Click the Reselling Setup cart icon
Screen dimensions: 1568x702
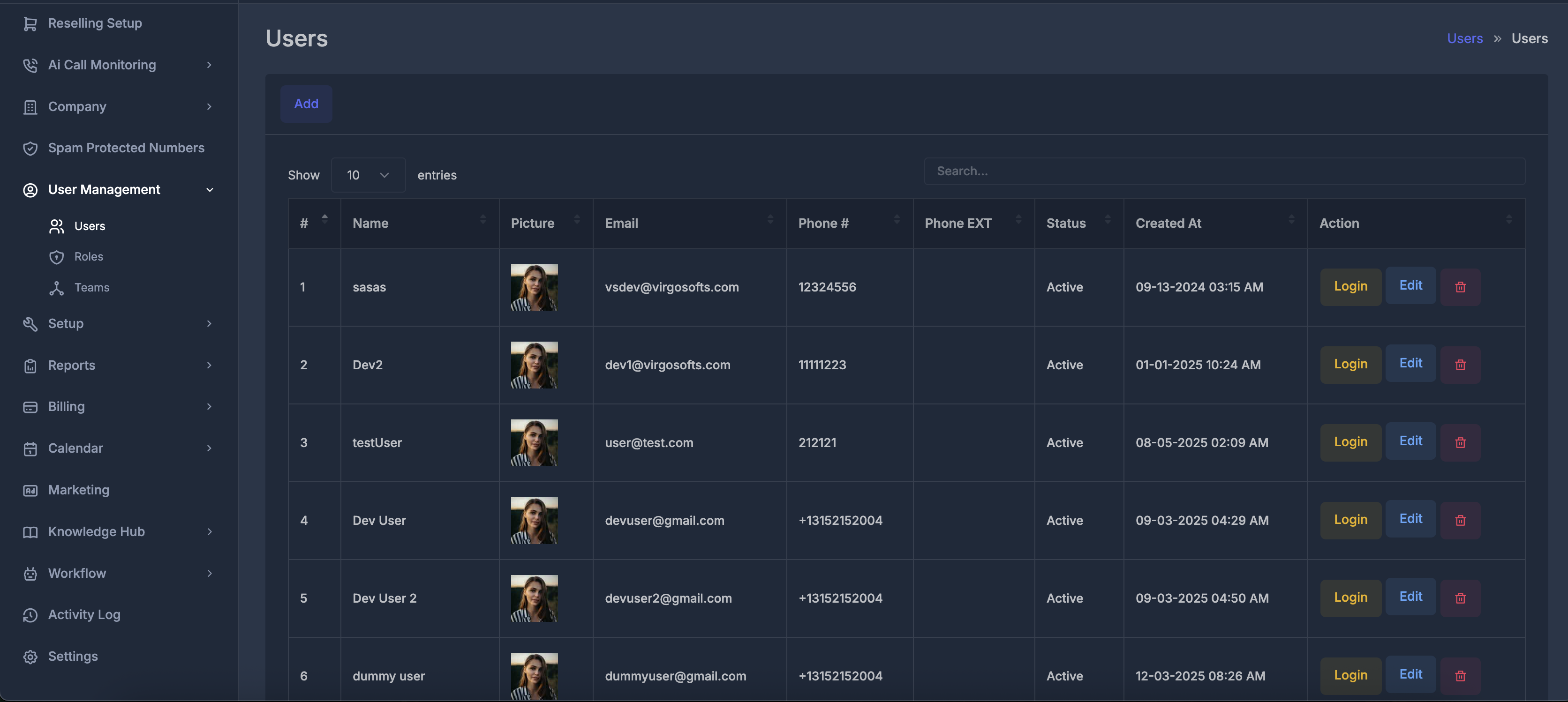coord(30,24)
